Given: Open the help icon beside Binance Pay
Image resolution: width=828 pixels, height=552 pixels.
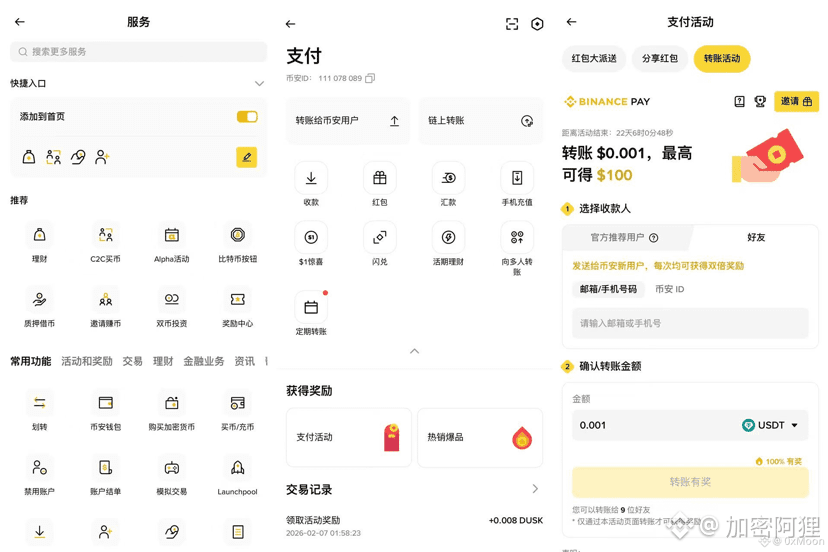Looking at the screenshot, I should click(x=739, y=101).
